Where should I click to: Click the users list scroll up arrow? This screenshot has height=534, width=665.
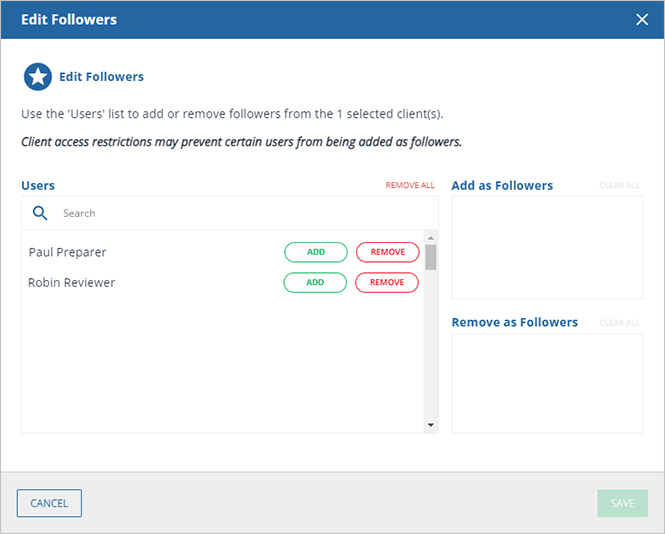[x=431, y=238]
